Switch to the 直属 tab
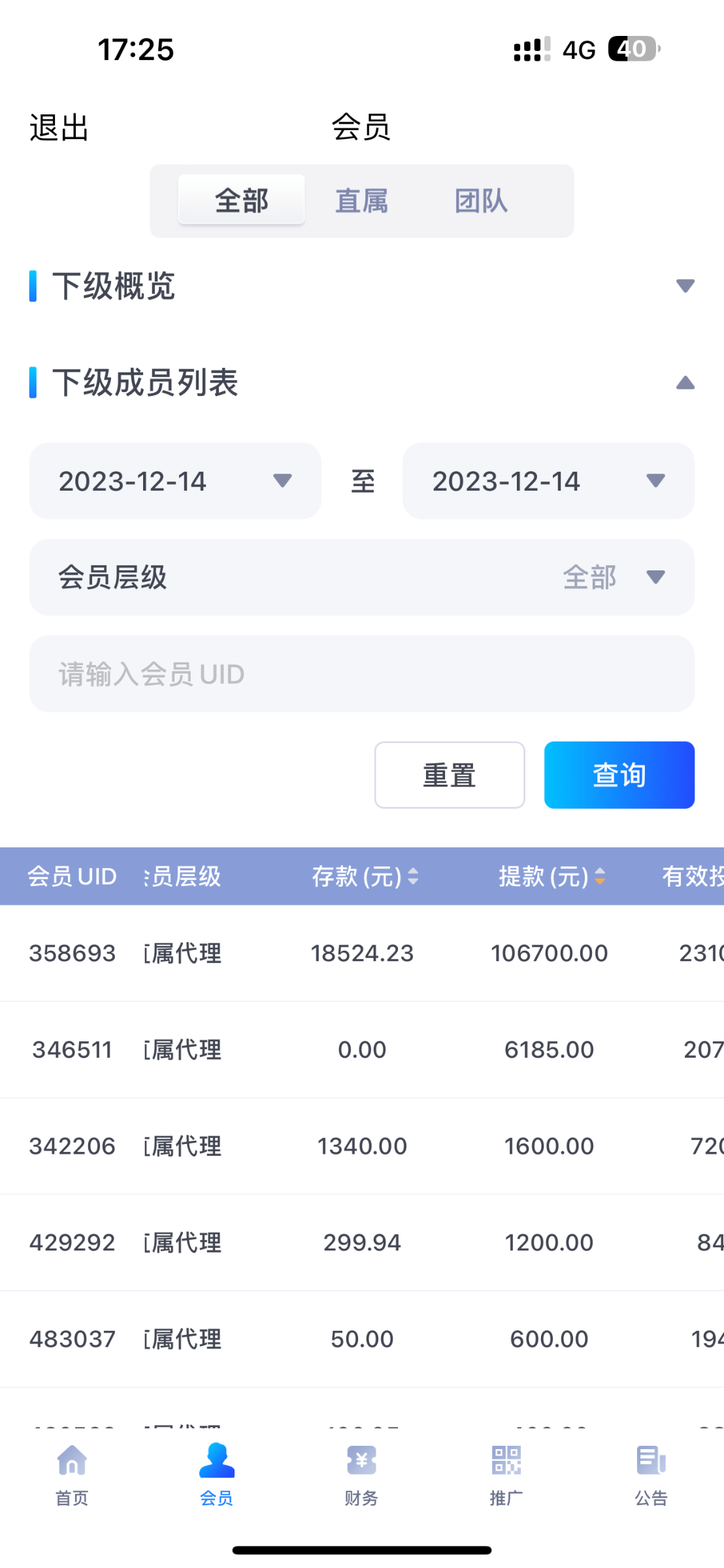The image size is (724, 1568). [x=361, y=201]
